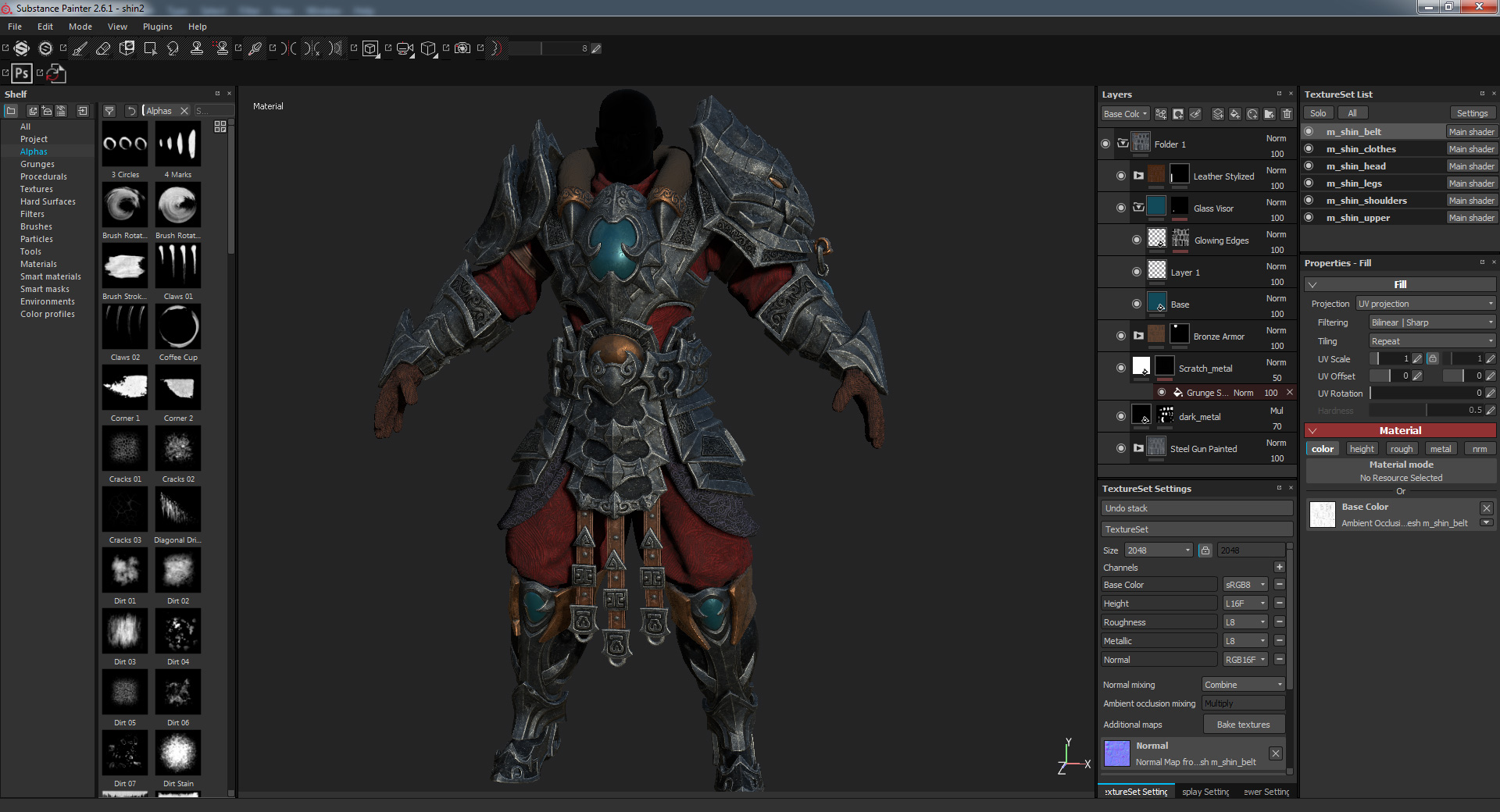The image size is (1500, 812).
Task: Click the resource updater refresh icon
Action: (x=56, y=73)
